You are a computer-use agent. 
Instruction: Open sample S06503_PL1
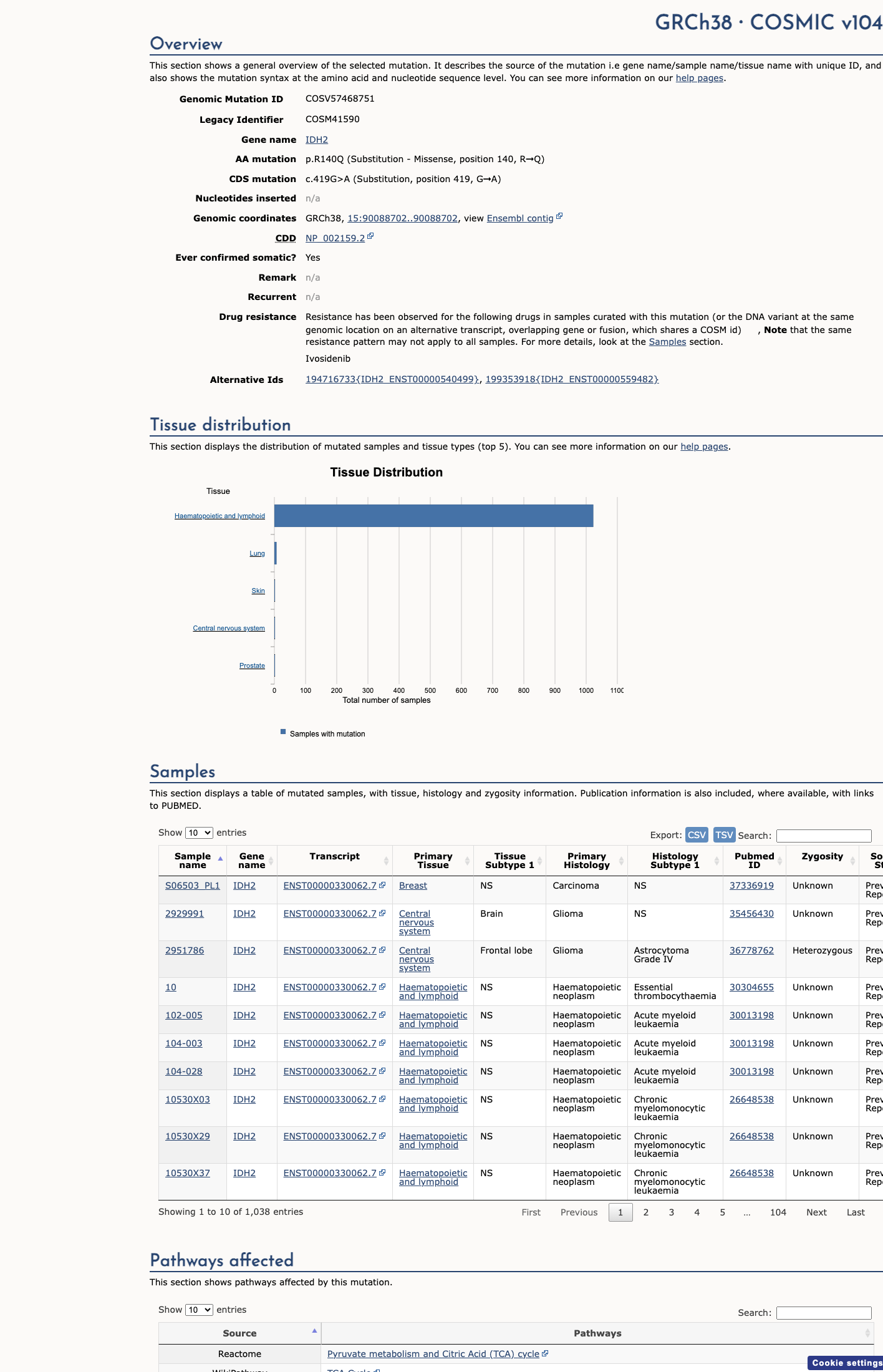click(x=193, y=886)
